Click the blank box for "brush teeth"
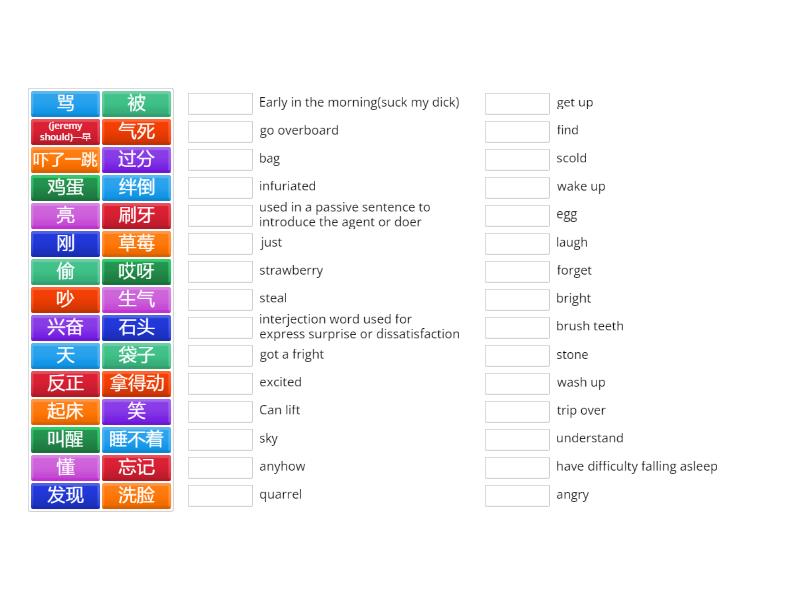Screen dimensions: 800x600 click(x=517, y=327)
